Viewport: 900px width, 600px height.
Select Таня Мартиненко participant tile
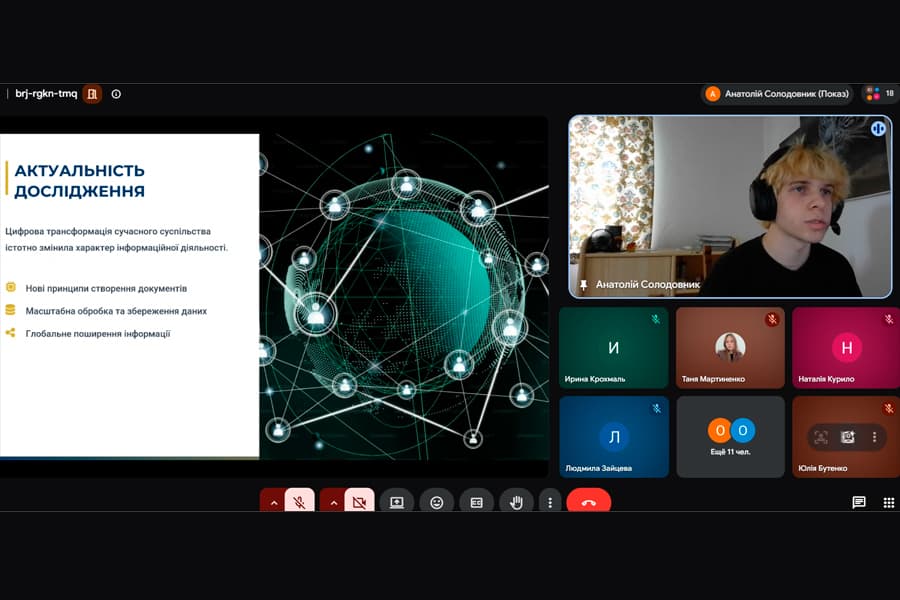click(x=730, y=347)
